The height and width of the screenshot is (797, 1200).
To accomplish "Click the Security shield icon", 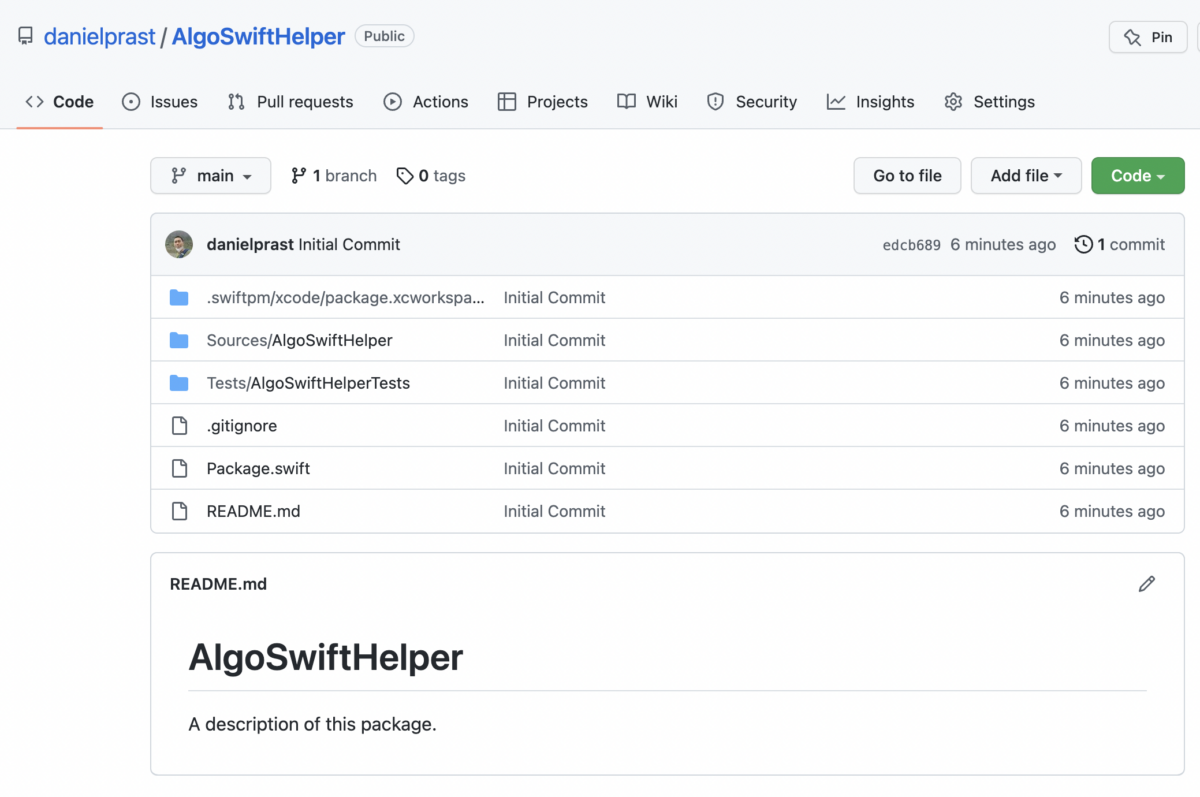I will [x=715, y=102].
